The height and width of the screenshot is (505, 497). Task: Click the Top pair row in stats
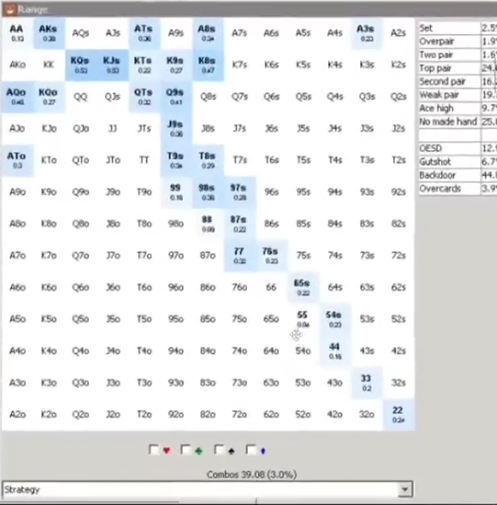pos(458,68)
